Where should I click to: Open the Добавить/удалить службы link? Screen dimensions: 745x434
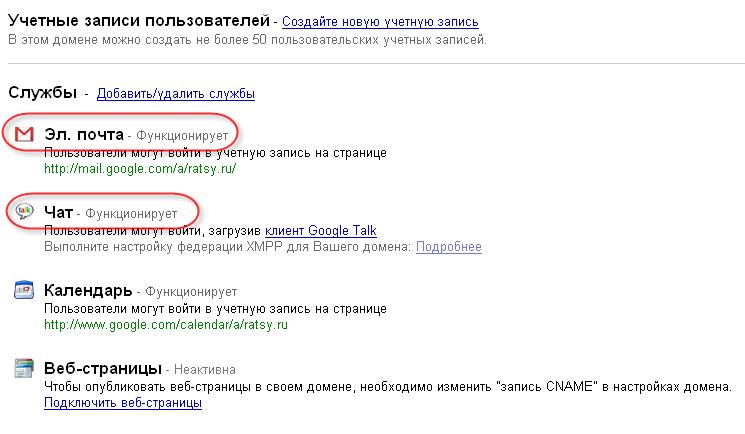(x=176, y=94)
